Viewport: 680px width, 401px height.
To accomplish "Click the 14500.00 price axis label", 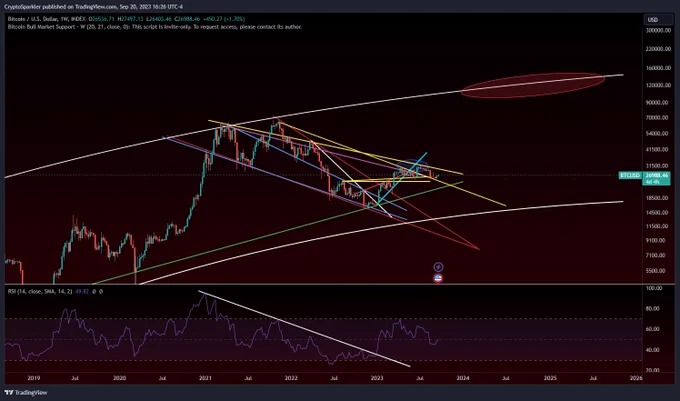I will 658,213.
